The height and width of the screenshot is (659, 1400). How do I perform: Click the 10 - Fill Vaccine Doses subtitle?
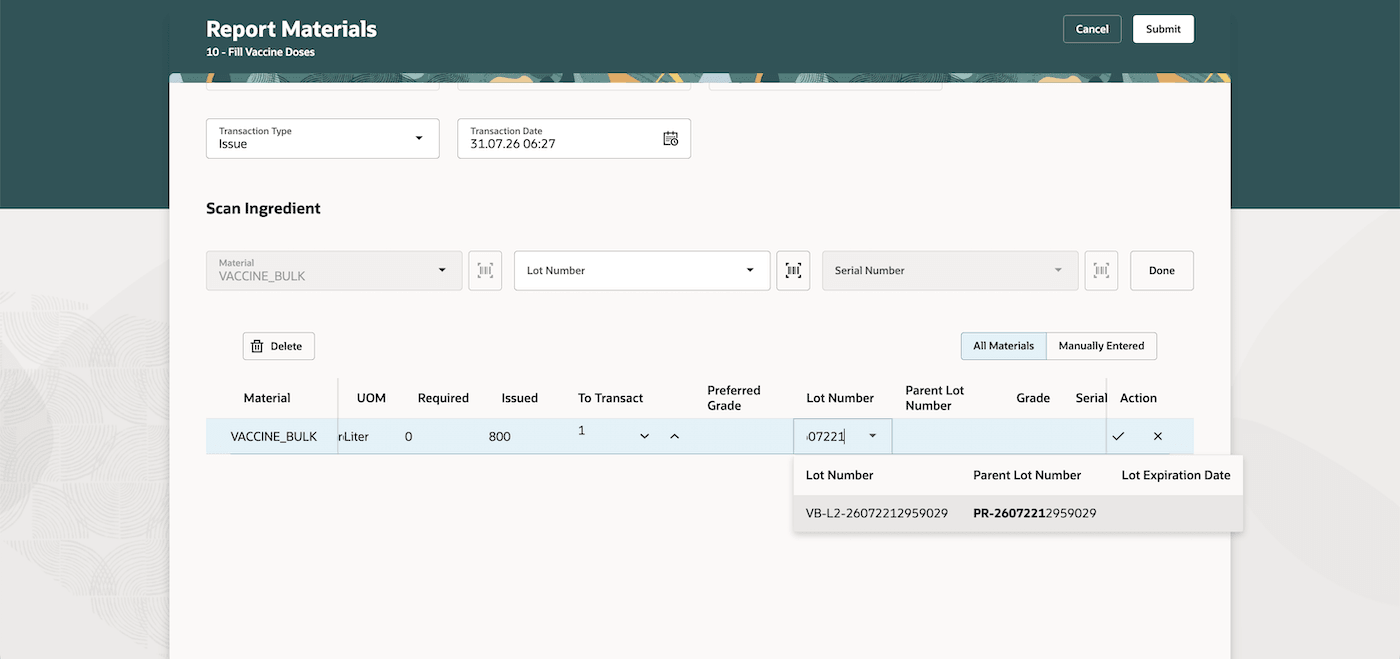coord(260,52)
